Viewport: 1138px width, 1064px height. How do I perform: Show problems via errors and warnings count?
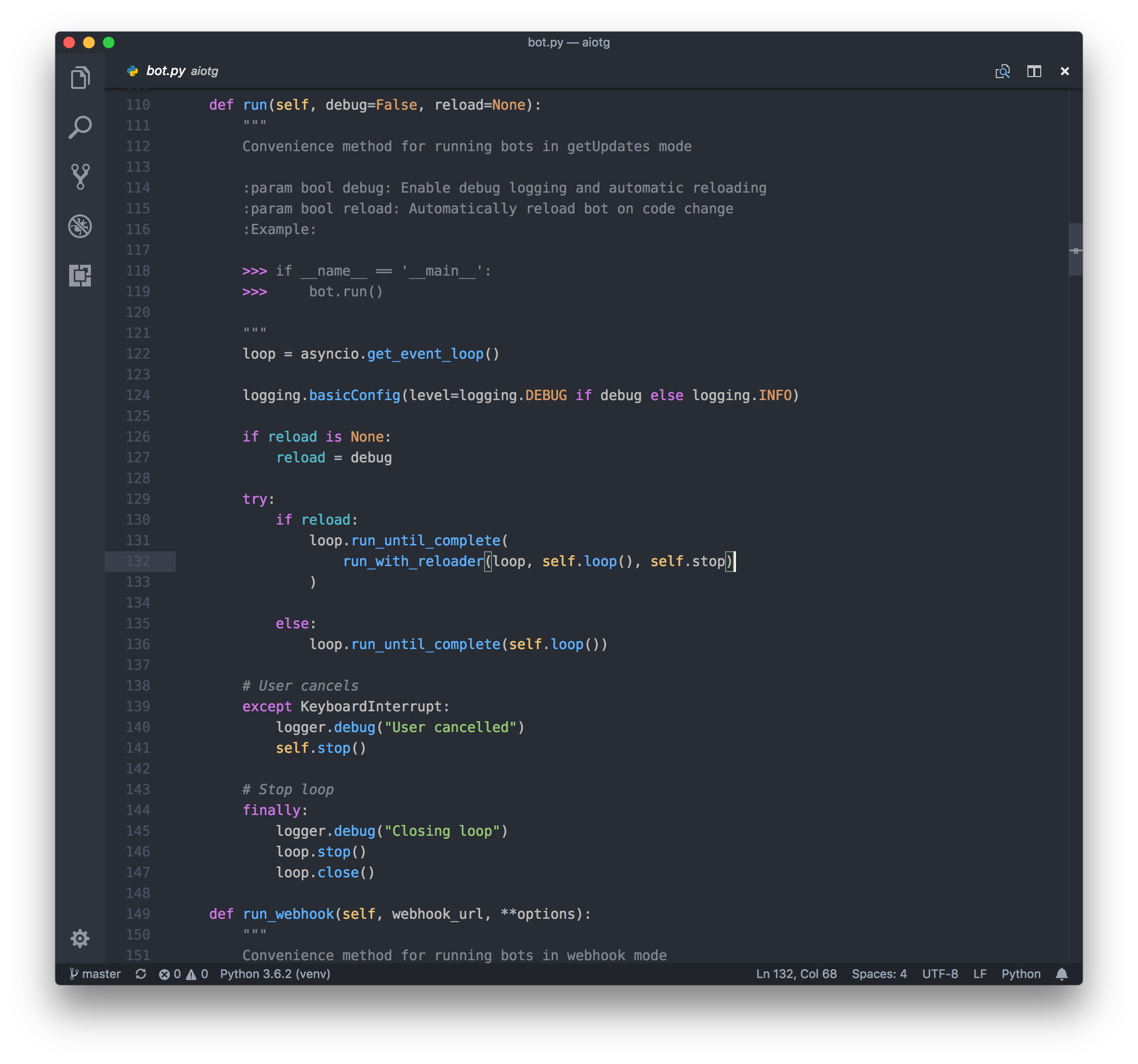click(183, 974)
